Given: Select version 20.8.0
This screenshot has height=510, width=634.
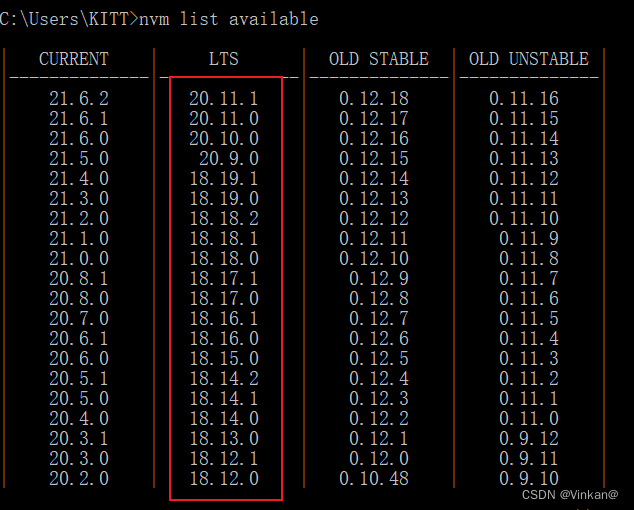Looking at the screenshot, I should tap(79, 298).
